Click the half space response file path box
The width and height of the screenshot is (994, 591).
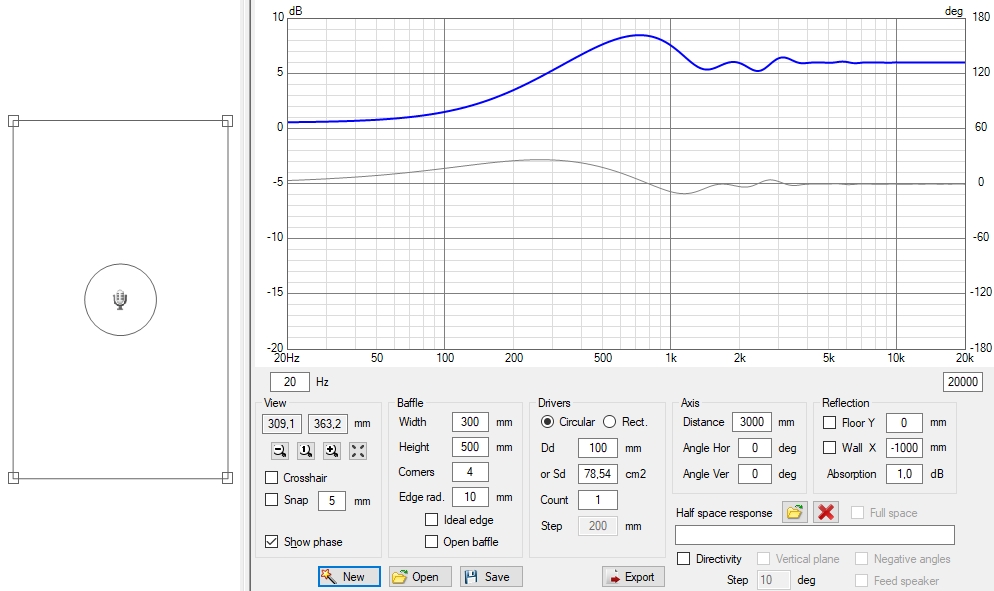[815, 535]
